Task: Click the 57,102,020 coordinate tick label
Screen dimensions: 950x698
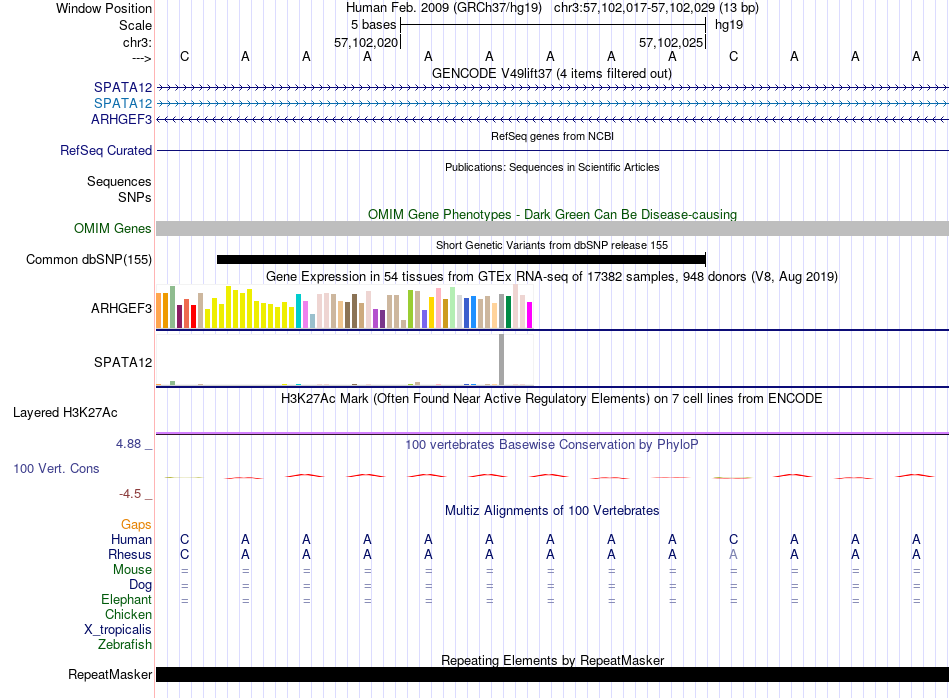Action: [366, 42]
